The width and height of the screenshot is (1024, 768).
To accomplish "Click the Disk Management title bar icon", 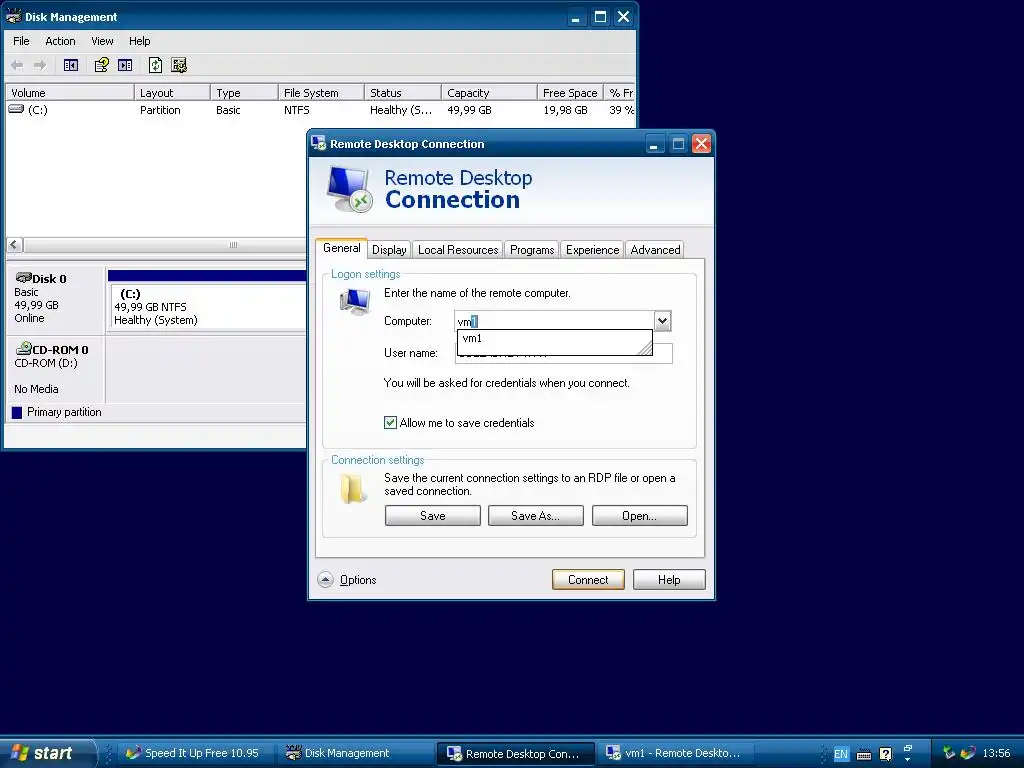I will (x=13, y=16).
